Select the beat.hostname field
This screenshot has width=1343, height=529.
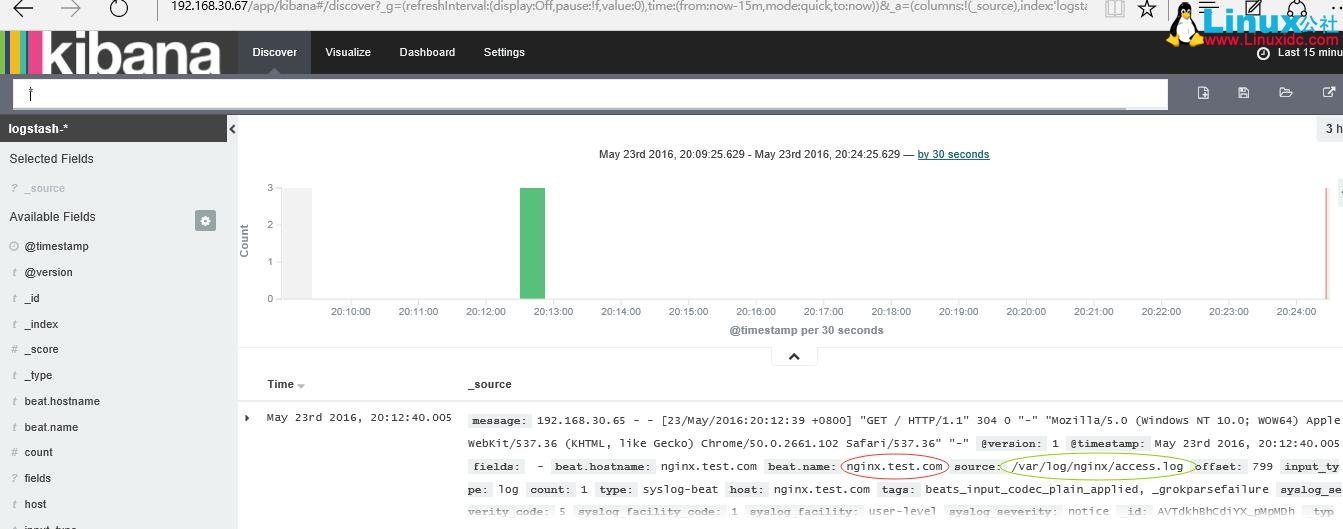62,401
